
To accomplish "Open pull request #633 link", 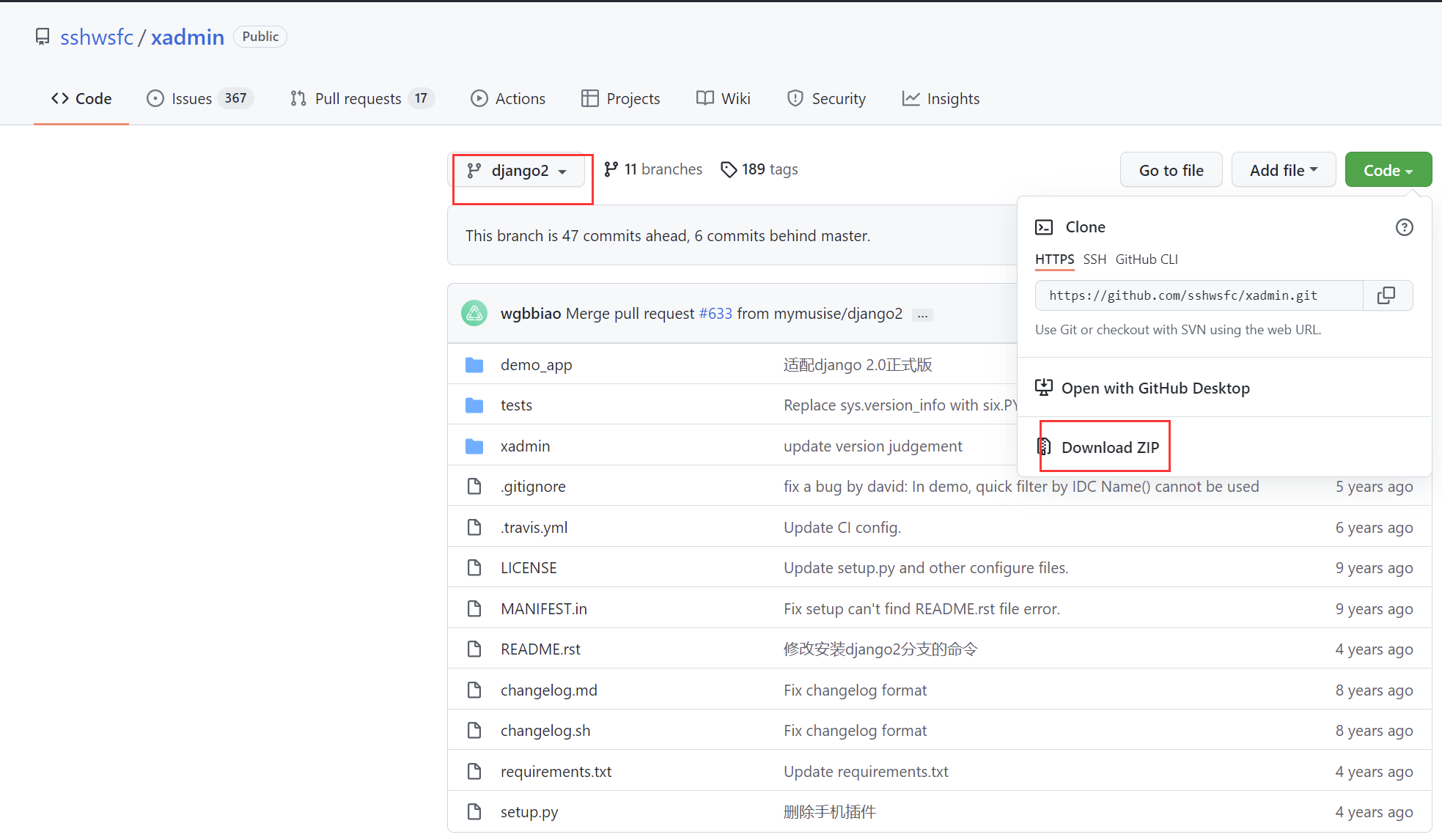I will (x=716, y=314).
